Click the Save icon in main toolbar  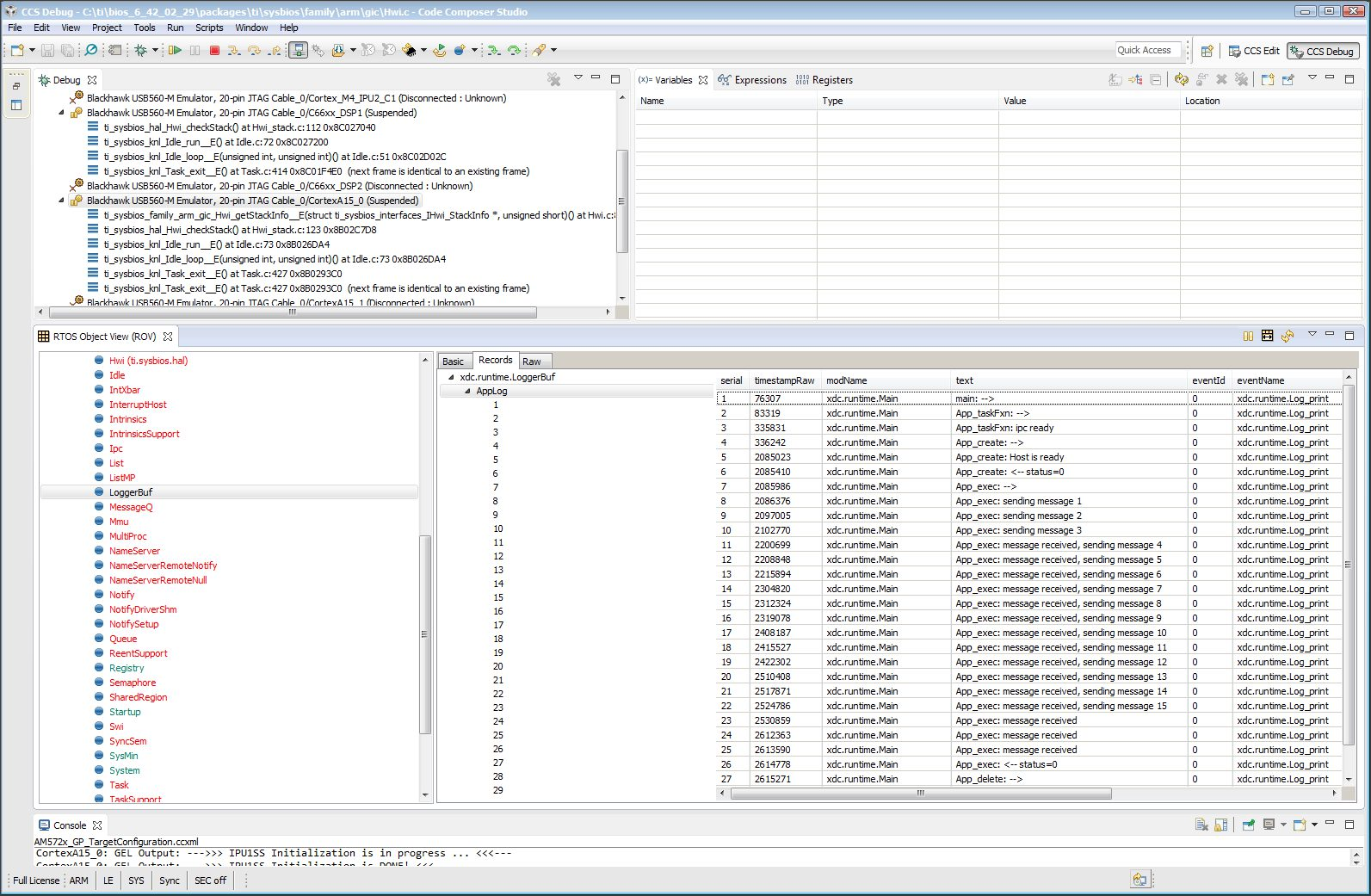48,51
